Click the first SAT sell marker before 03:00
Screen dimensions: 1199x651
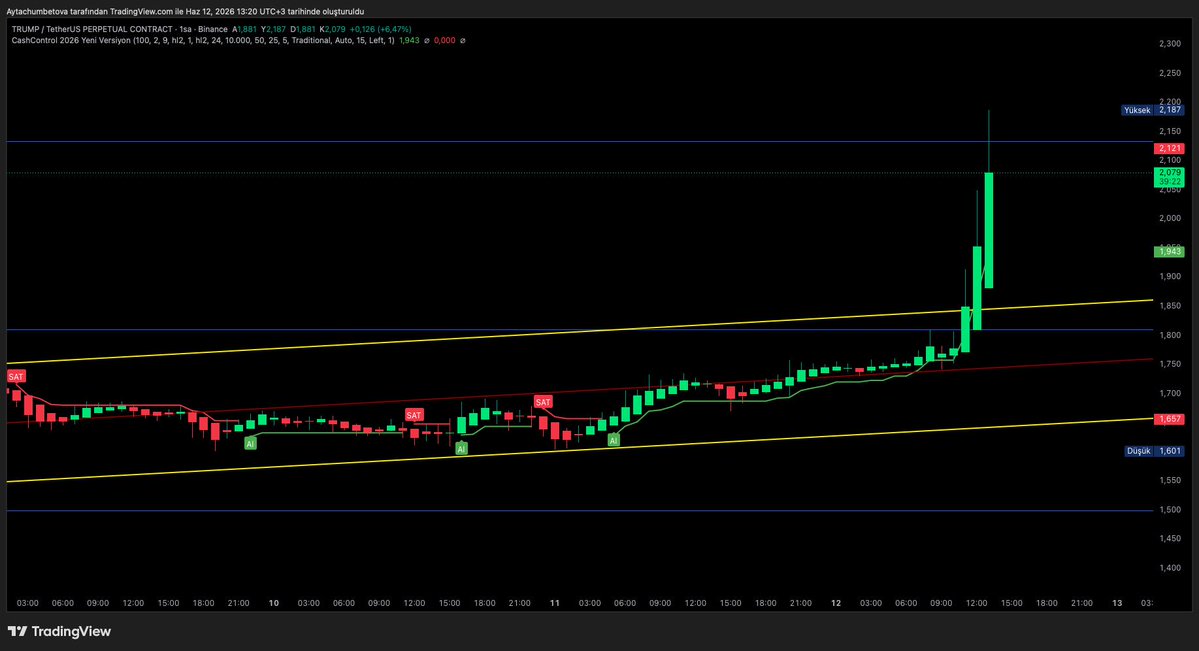pos(16,376)
